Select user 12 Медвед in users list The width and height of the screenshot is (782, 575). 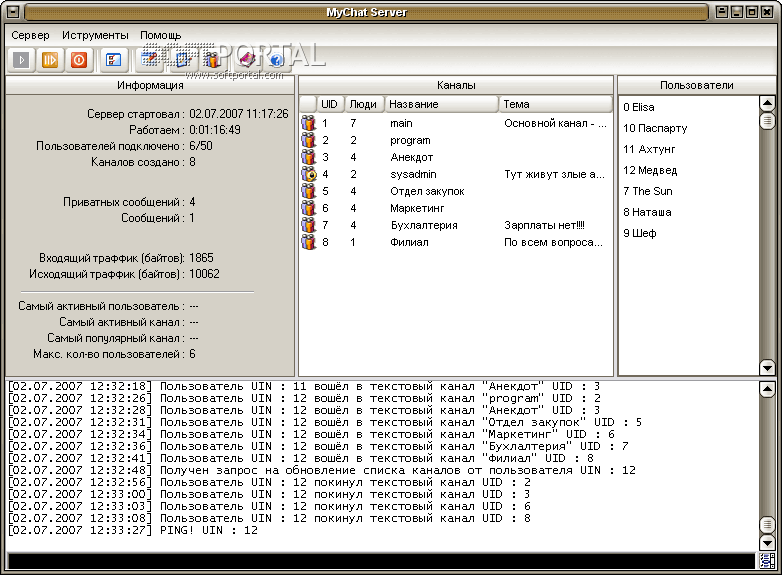pyautogui.click(x=650, y=170)
